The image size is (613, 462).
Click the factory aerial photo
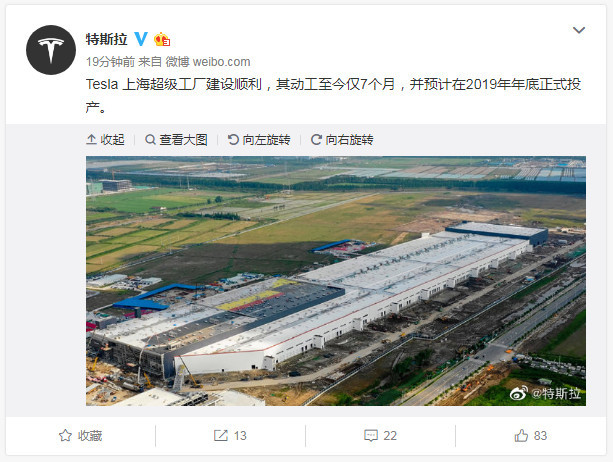coord(336,281)
